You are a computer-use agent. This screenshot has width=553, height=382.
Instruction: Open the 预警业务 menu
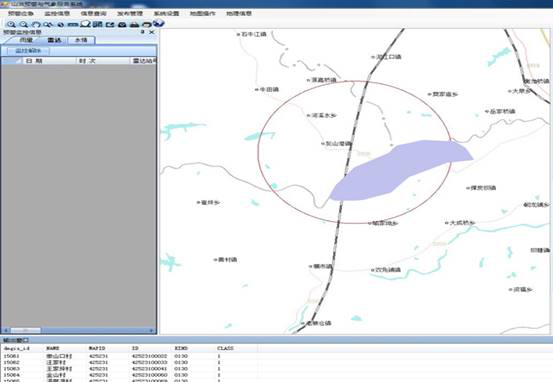pos(21,13)
